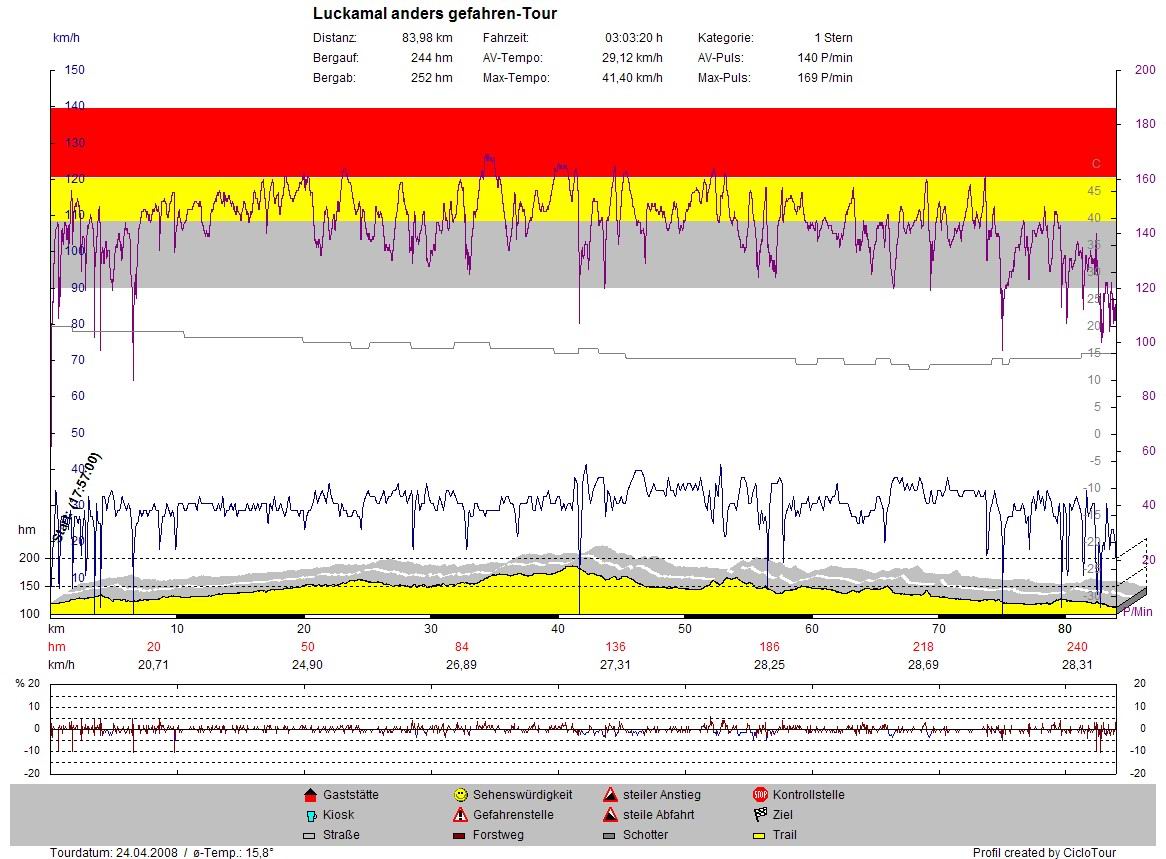The width and height of the screenshot is (1166, 859).
Task: Click the dark red Forstweg swatch
Action: click(x=460, y=836)
